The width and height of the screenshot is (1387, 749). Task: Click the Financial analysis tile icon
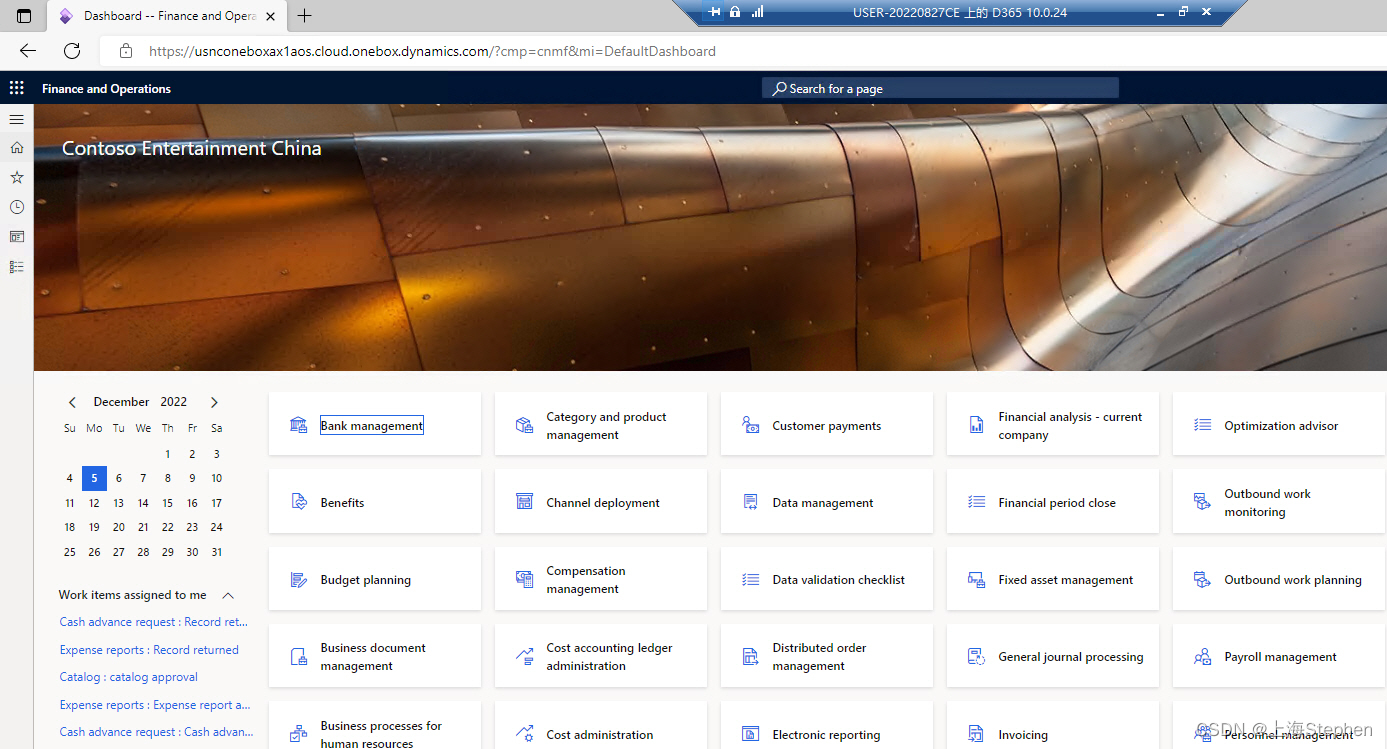click(x=976, y=425)
